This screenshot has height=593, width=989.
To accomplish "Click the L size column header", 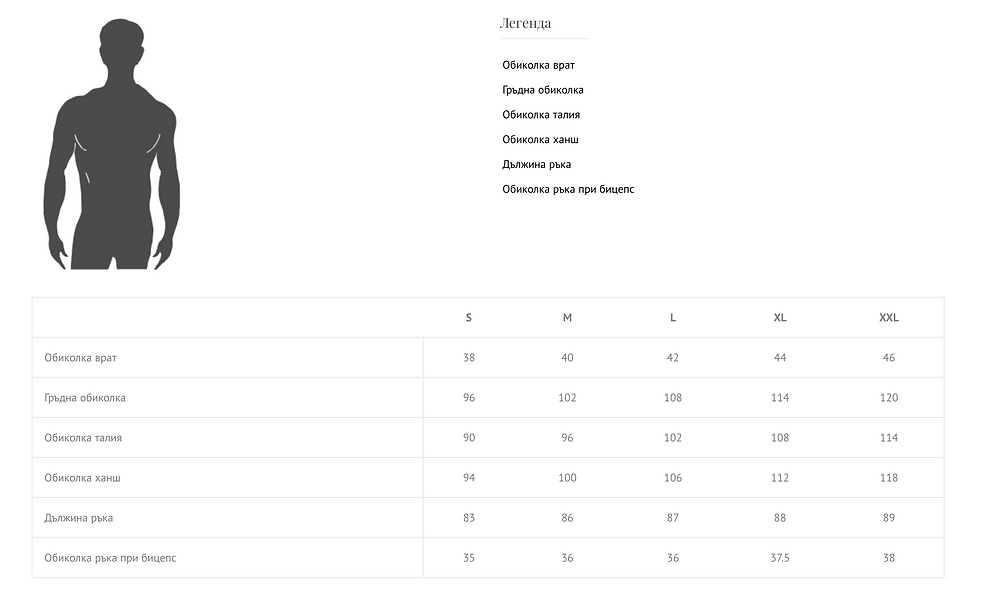I will click(673, 318).
